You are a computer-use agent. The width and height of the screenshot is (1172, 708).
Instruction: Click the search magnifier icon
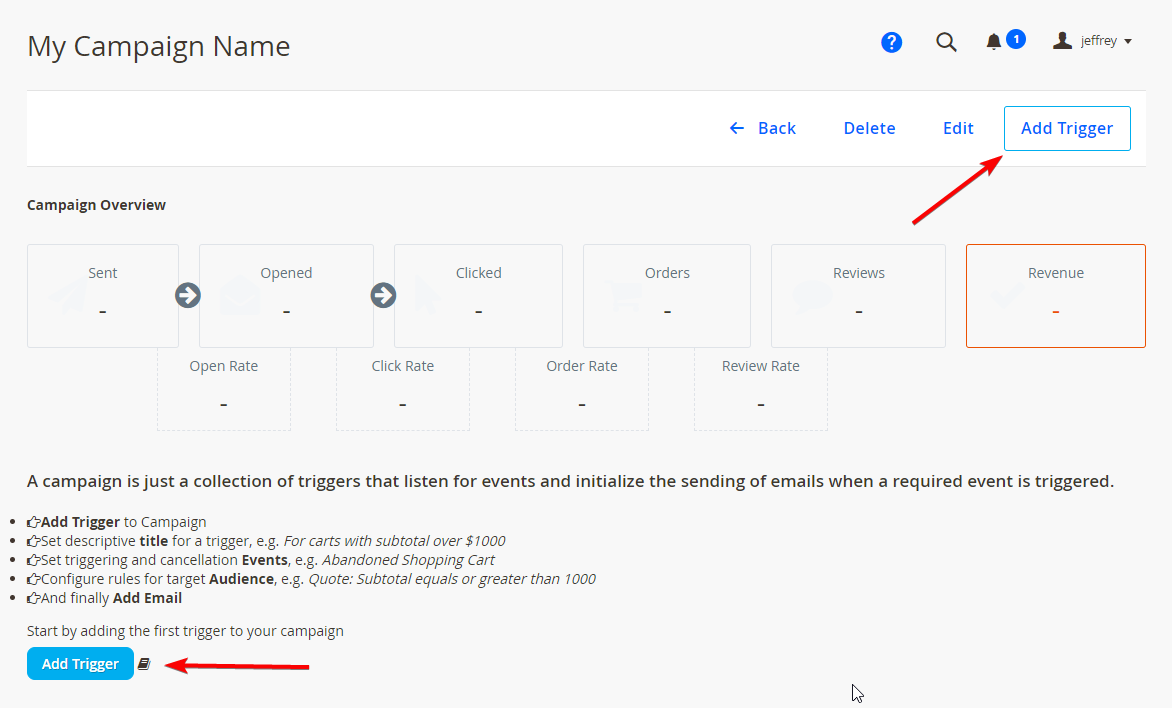(x=946, y=42)
